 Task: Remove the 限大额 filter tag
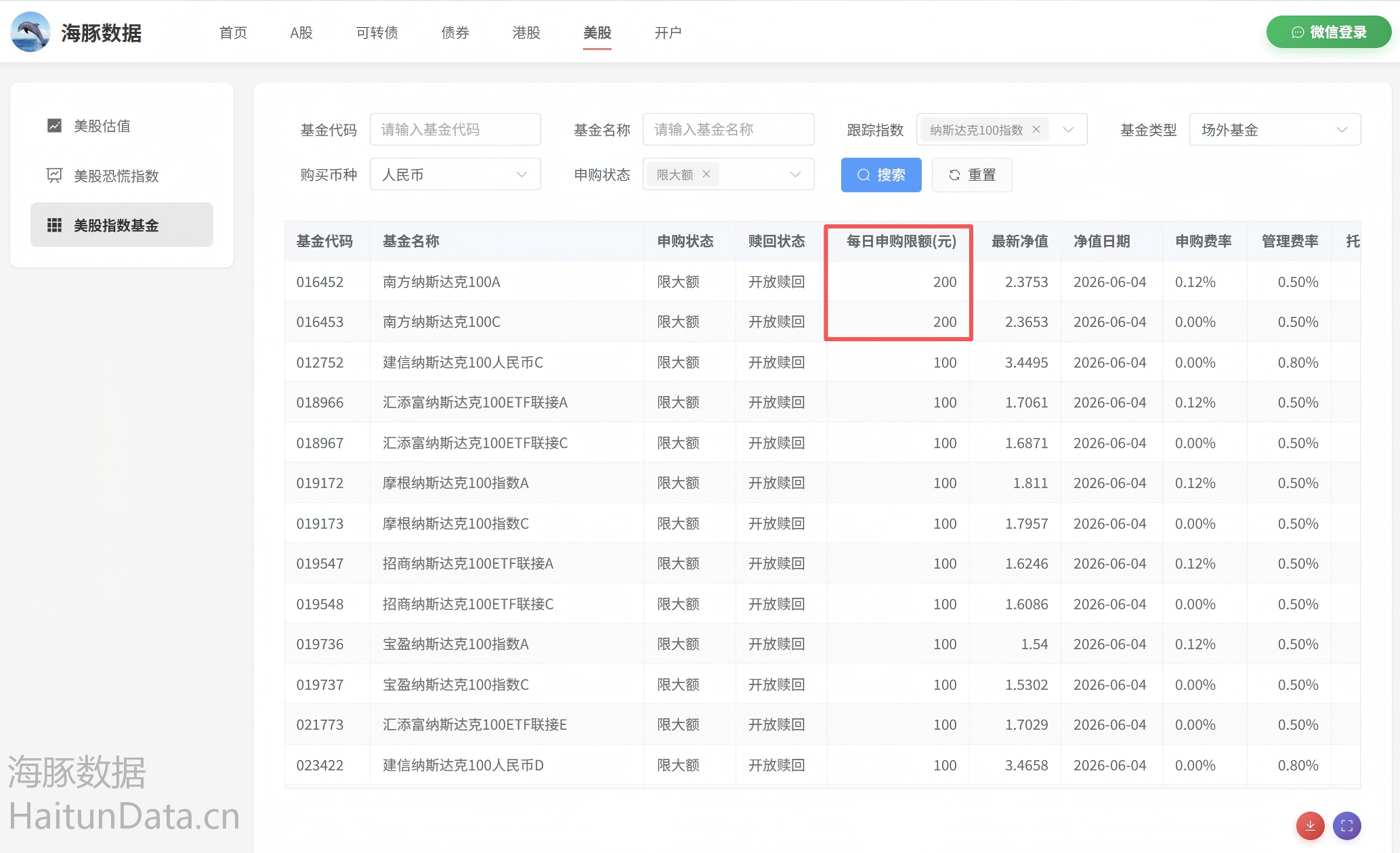click(706, 175)
